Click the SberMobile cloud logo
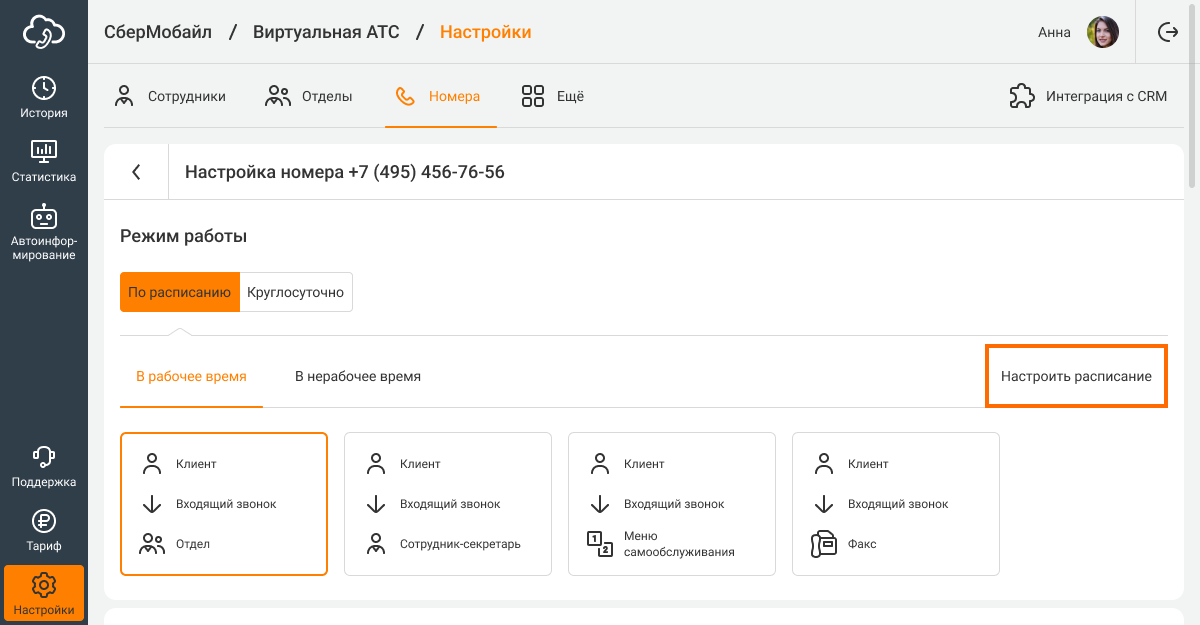Viewport: 1200px width, 625px height. pyautogui.click(x=44, y=32)
